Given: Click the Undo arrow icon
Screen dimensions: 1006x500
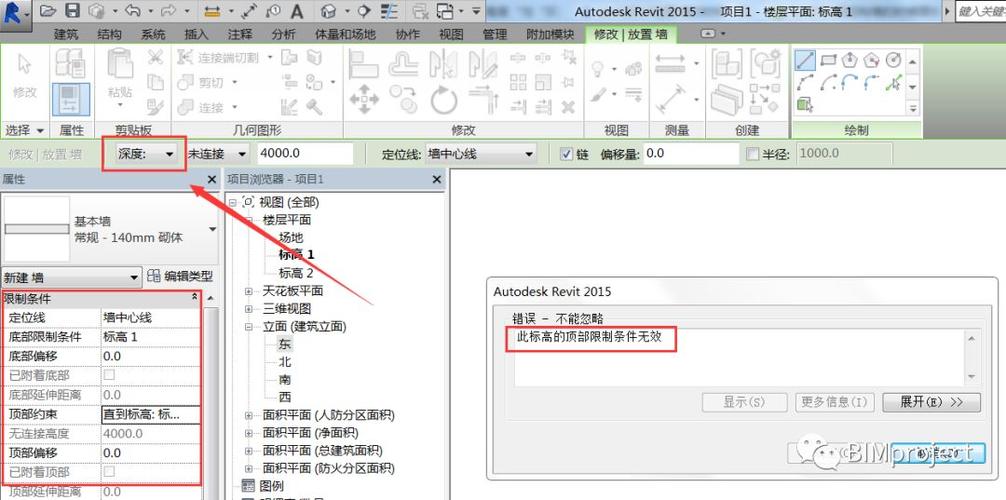Looking at the screenshot, I should pyautogui.click(x=133, y=11).
